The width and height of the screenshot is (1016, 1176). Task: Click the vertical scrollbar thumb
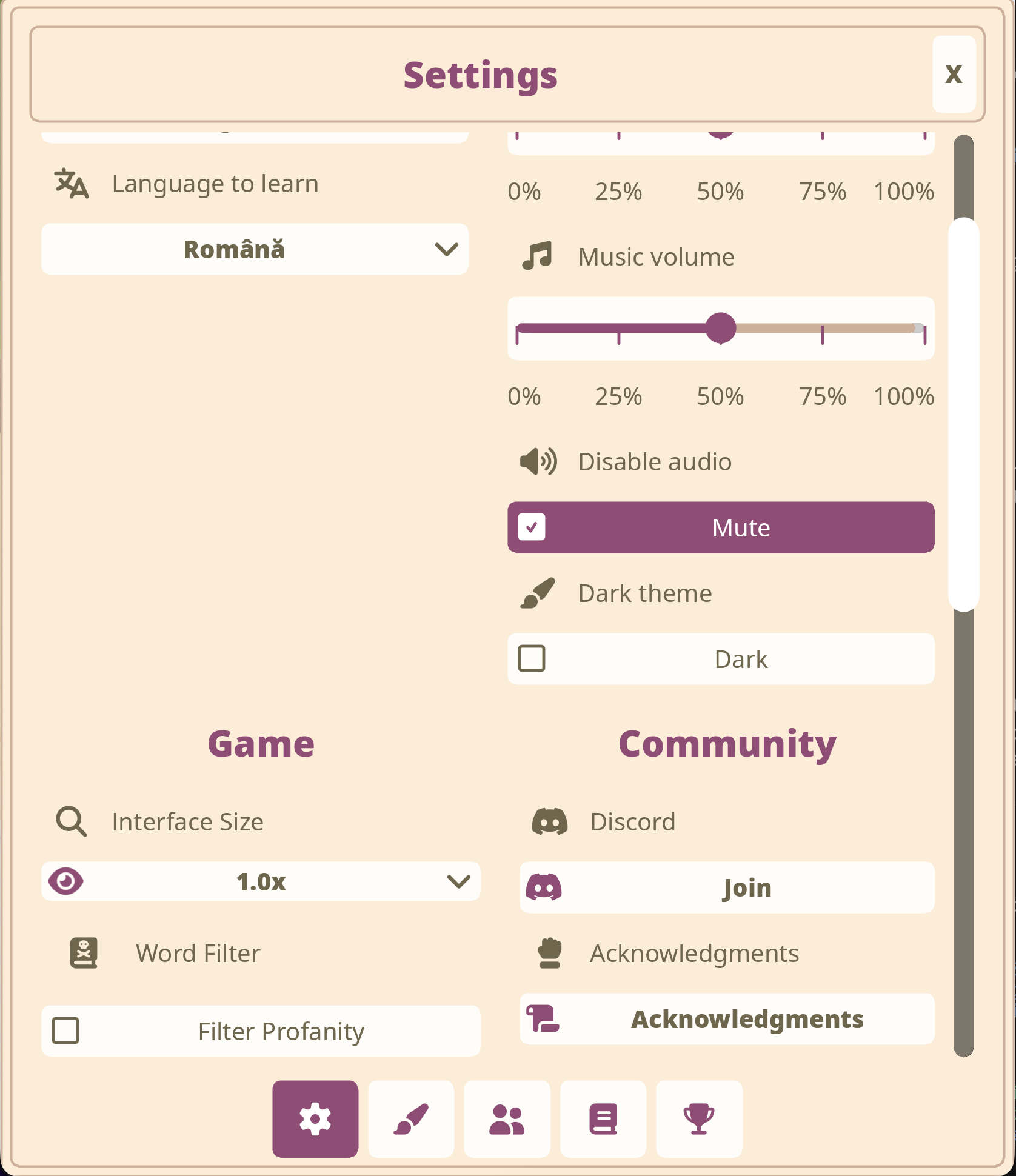click(x=963, y=415)
